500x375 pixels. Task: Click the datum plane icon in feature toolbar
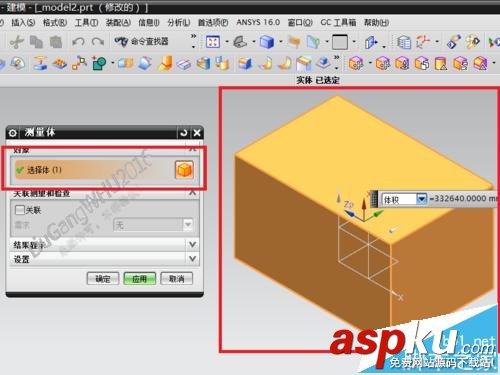tap(40, 63)
